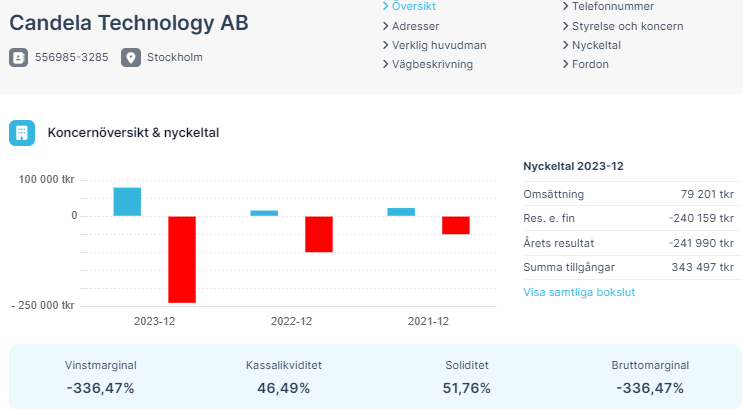The image size is (743, 409).
Task: Click the Stockholm location text
Action: (174, 57)
